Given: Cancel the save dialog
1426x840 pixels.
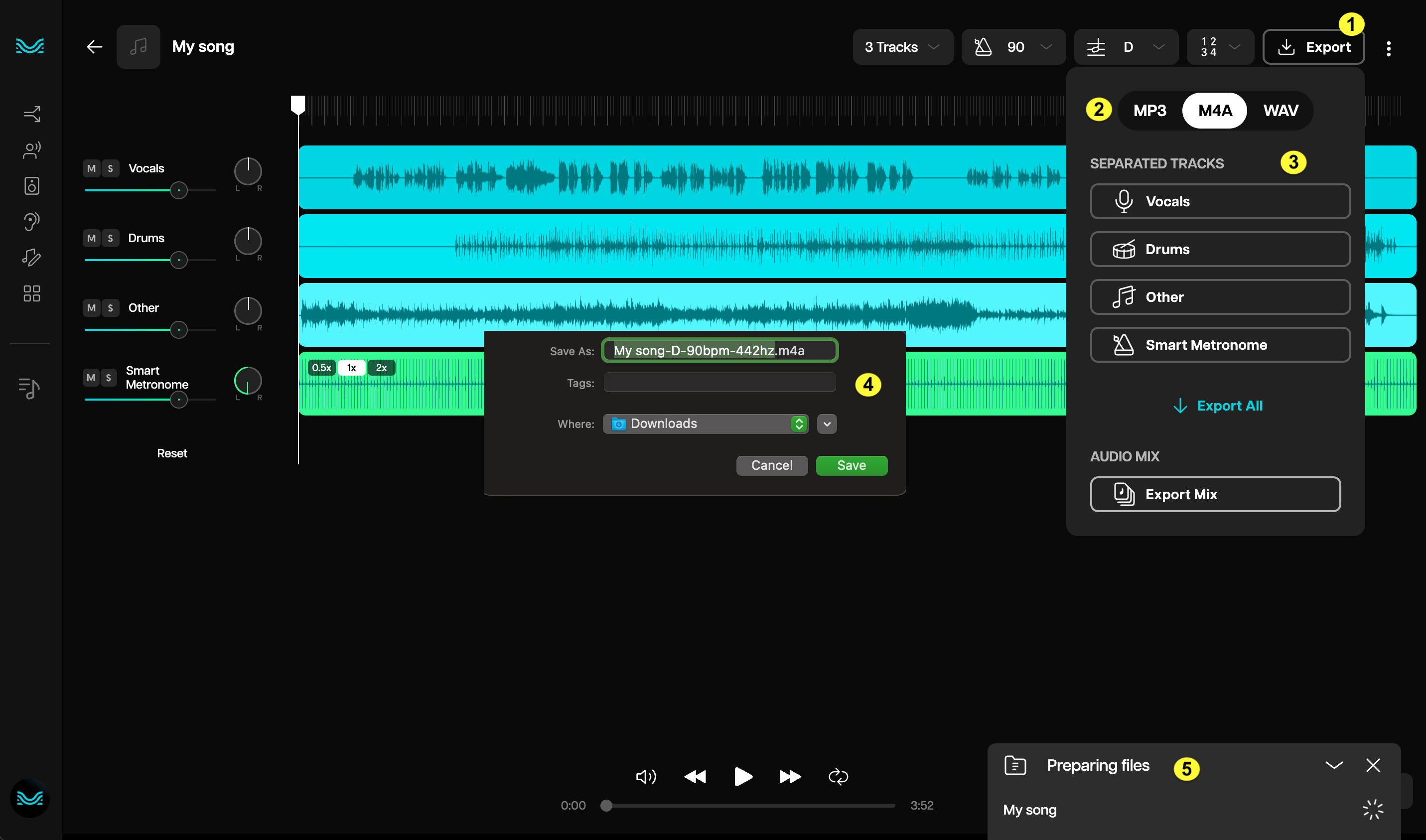Looking at the screenshot, I should coord(772,465).
